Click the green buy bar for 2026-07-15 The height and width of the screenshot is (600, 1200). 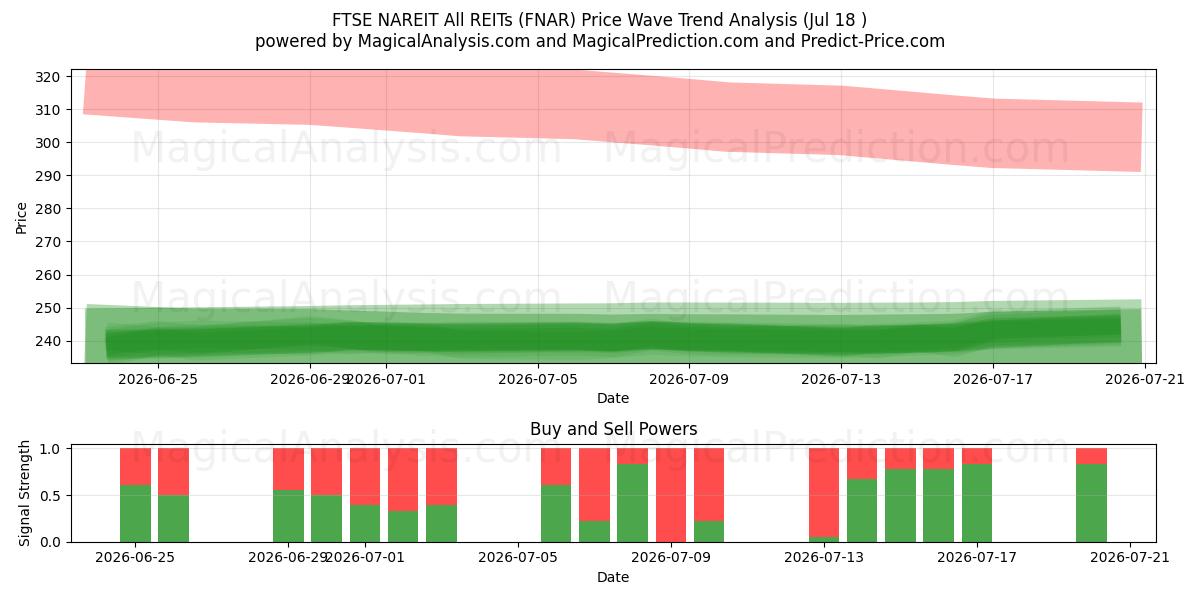point(900,506)
